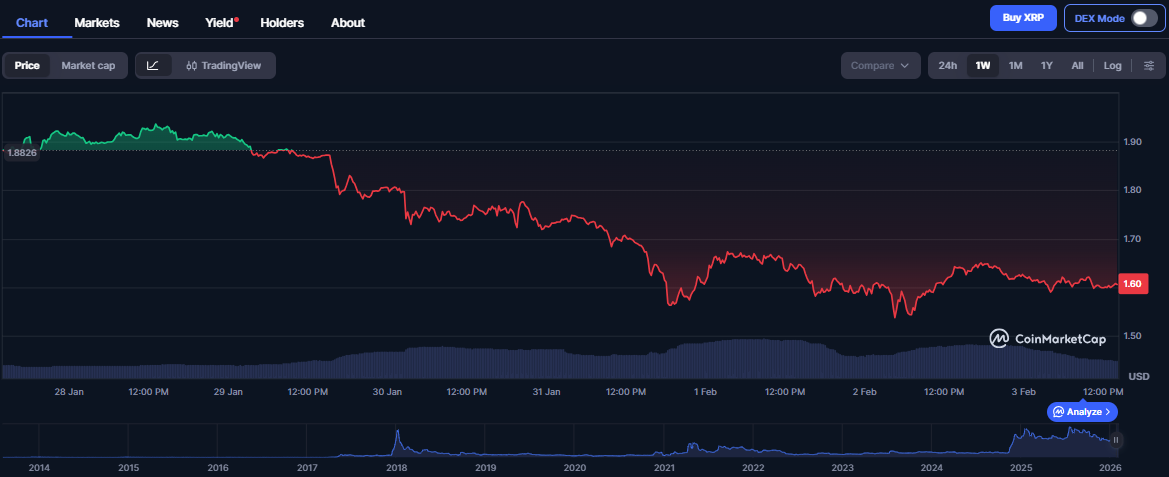
Task: Click the red 1.60 current price tag
Action: tap(1133, 284)
